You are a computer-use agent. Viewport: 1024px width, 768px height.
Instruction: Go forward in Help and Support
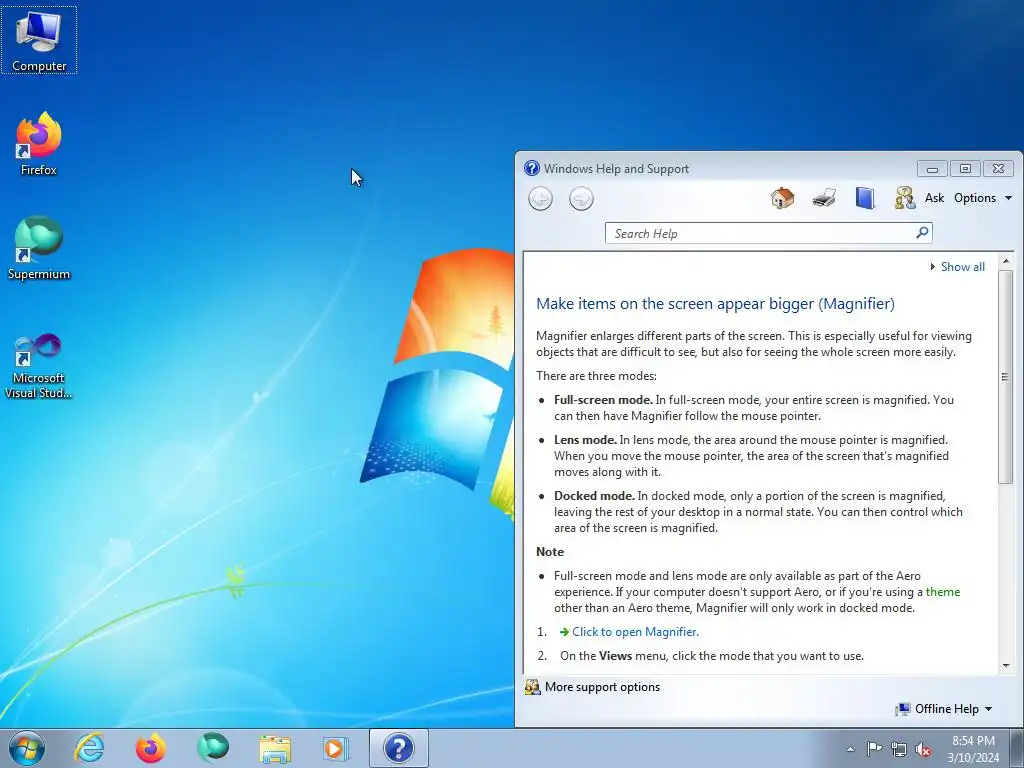coord(581,199)
